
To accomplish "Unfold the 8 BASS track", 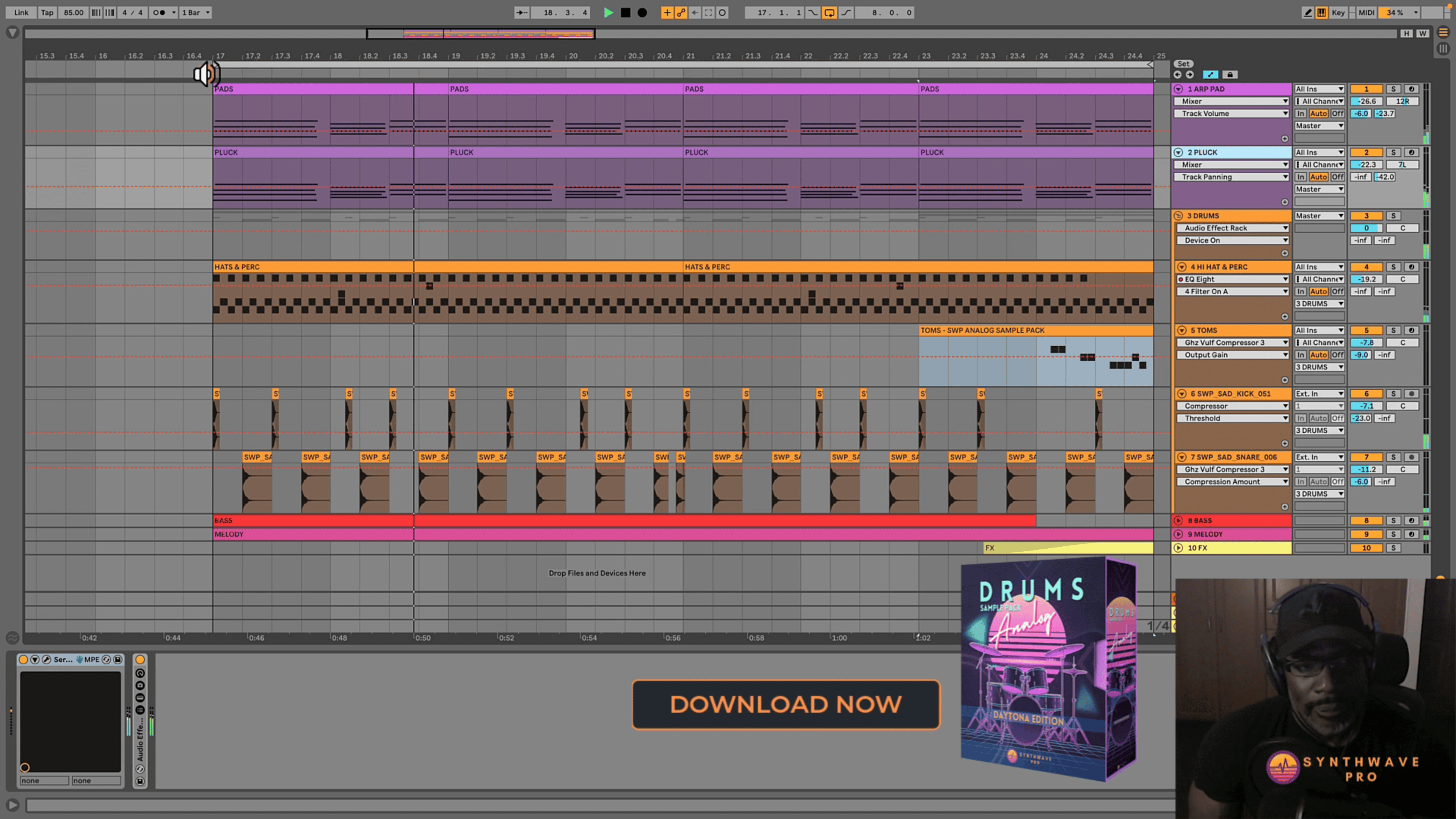I will 1178,521.
